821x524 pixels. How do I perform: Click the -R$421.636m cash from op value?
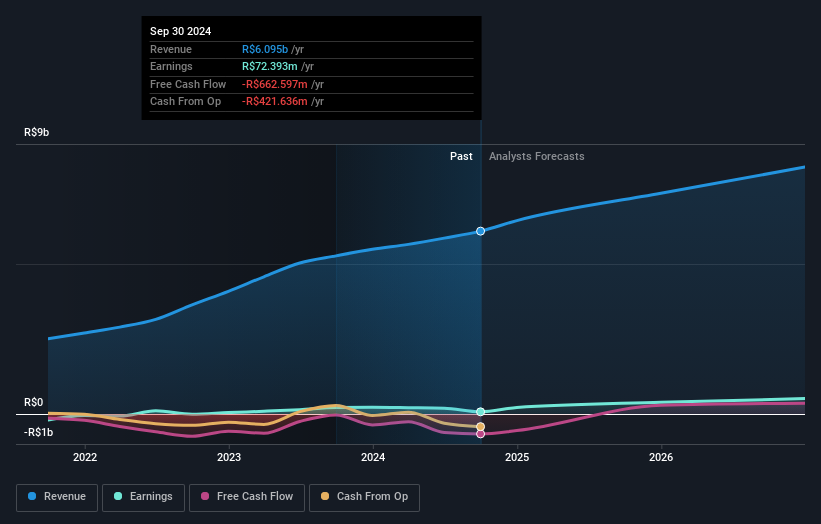[275, 102]
